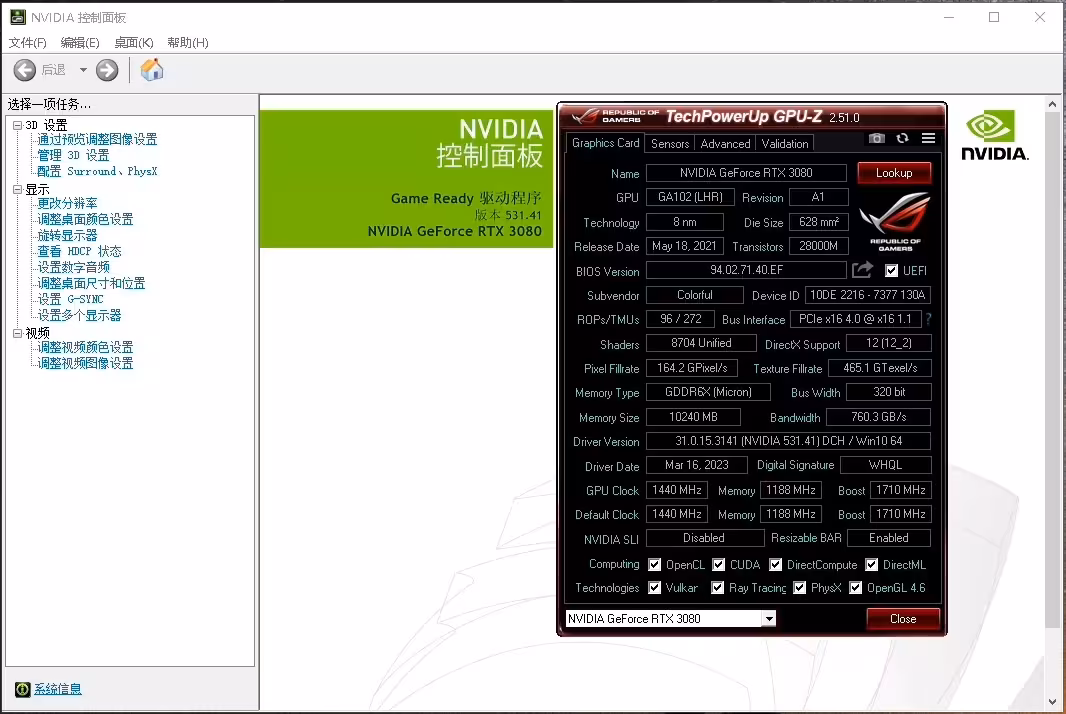Click the BIOS Version field 94.02.71.40.EF
The width and height of the screenshot is (1066, 714).
click(x=746, y=270)
